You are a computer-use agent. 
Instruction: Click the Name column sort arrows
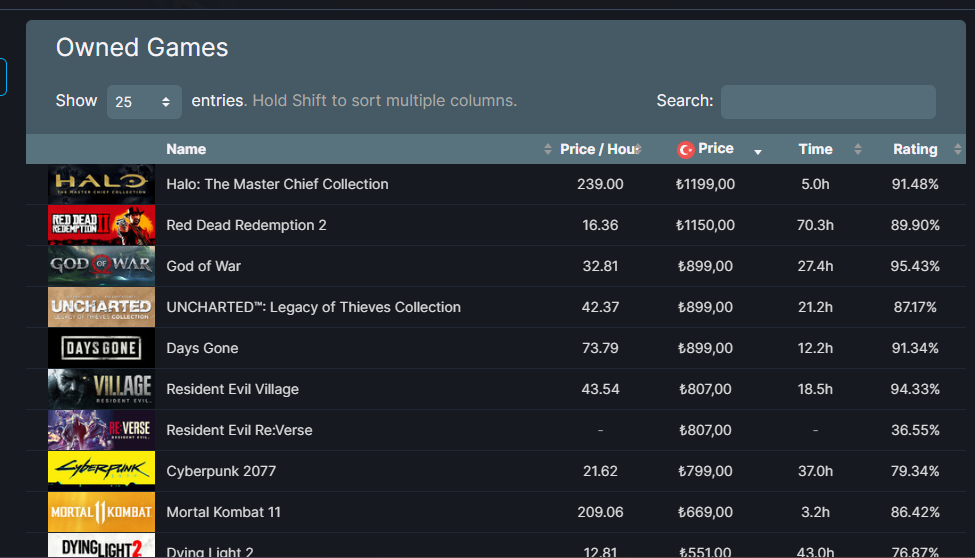pos(547,149)
